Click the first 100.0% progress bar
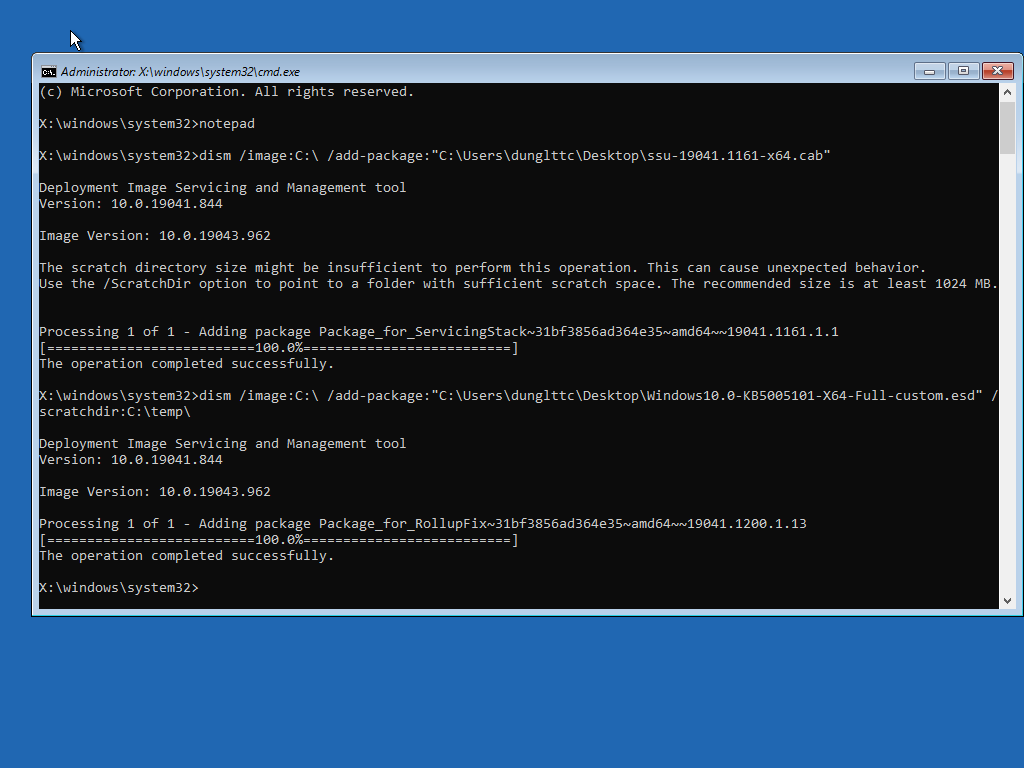Image resolution: width=1024 pixels, height=768 pixels. 279,347
